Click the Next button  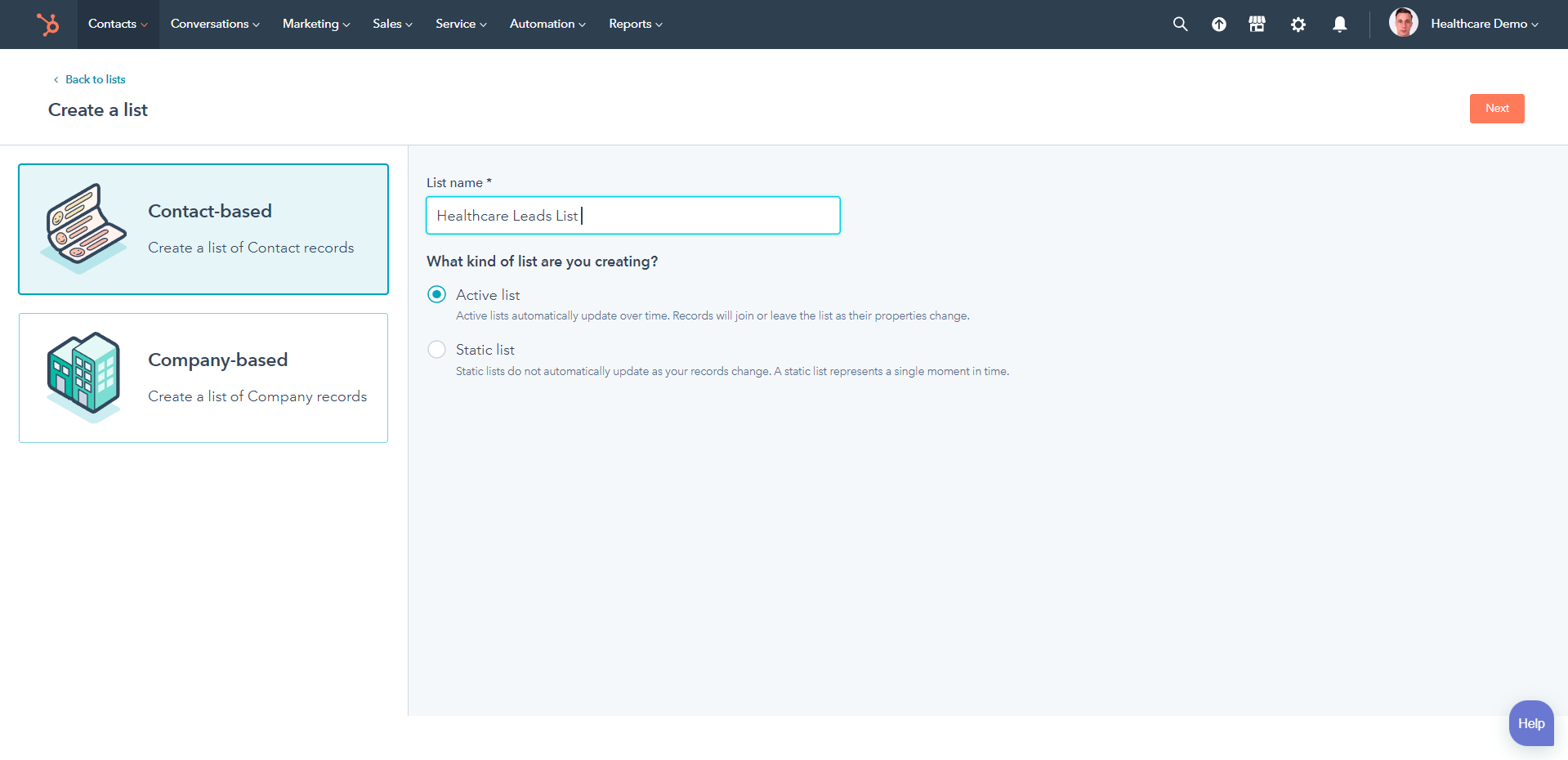[x=1496, y=108]
